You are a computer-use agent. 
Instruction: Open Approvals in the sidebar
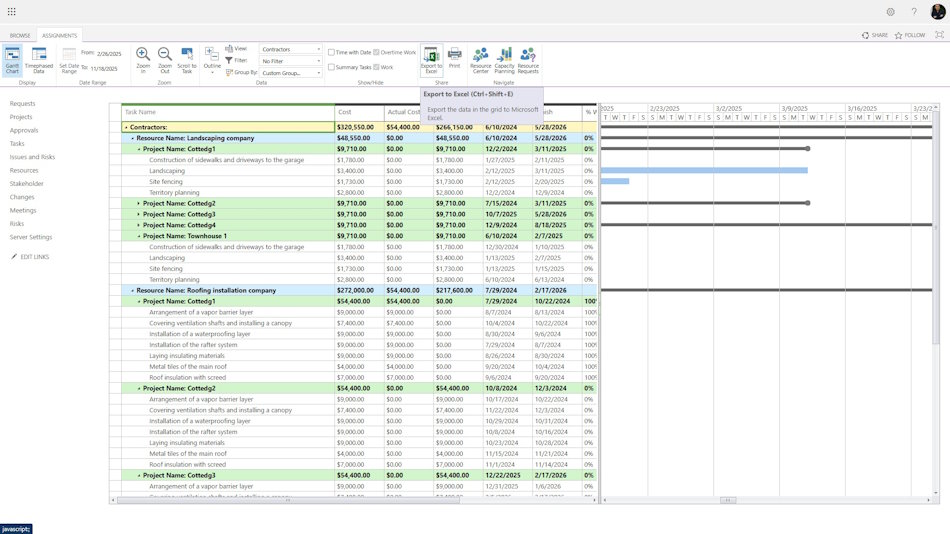[x=24, y=130]
